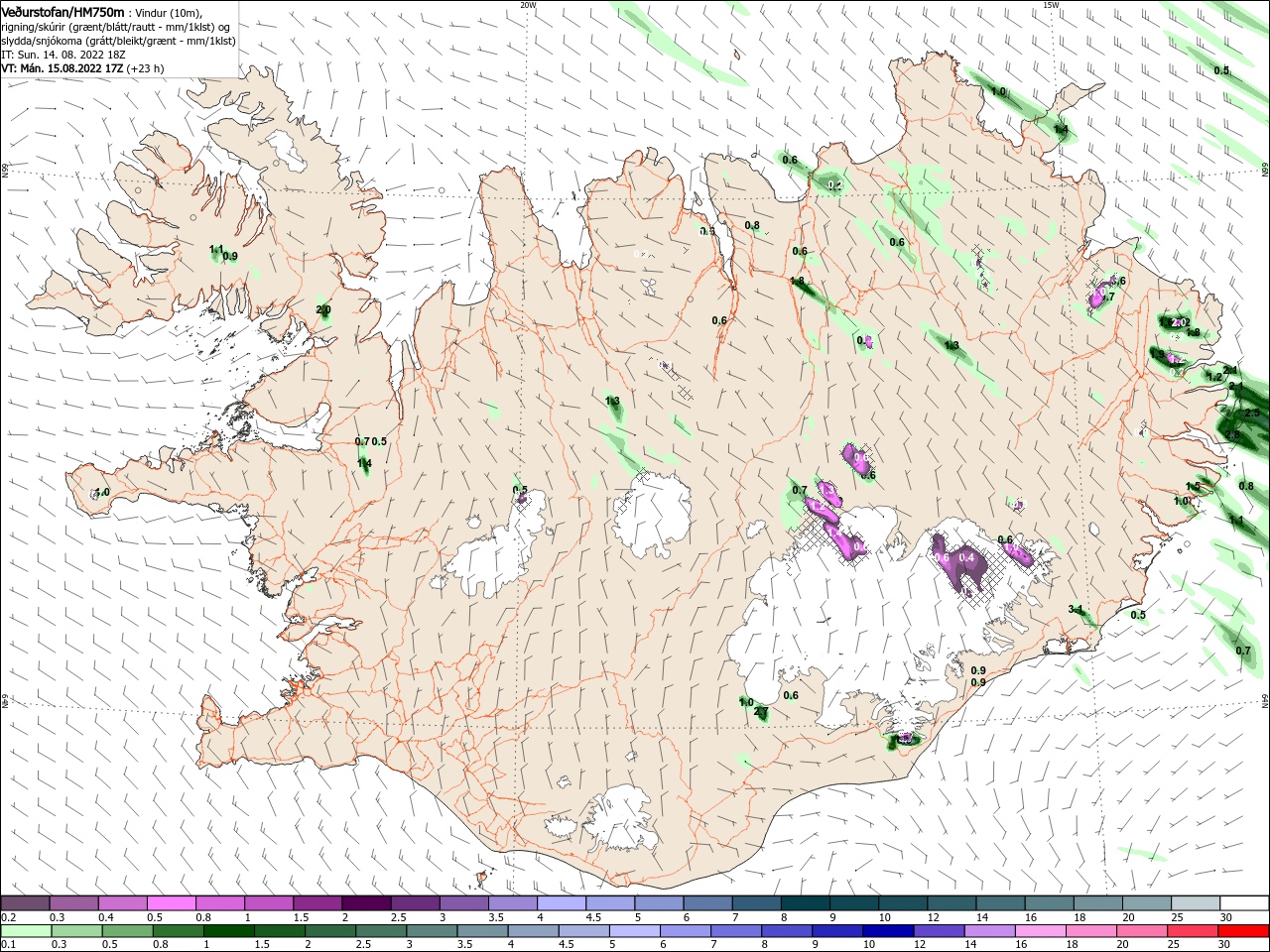
Task: Click the 'IT: Sun. 14. 08. 2022 18Z' line
Action: [x=62, y=55]
